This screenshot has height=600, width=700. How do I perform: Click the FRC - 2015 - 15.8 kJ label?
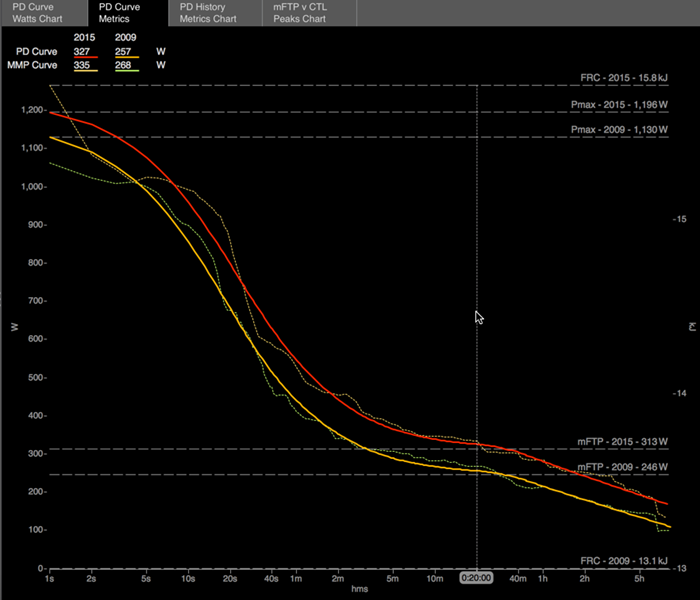coord(624,78)
